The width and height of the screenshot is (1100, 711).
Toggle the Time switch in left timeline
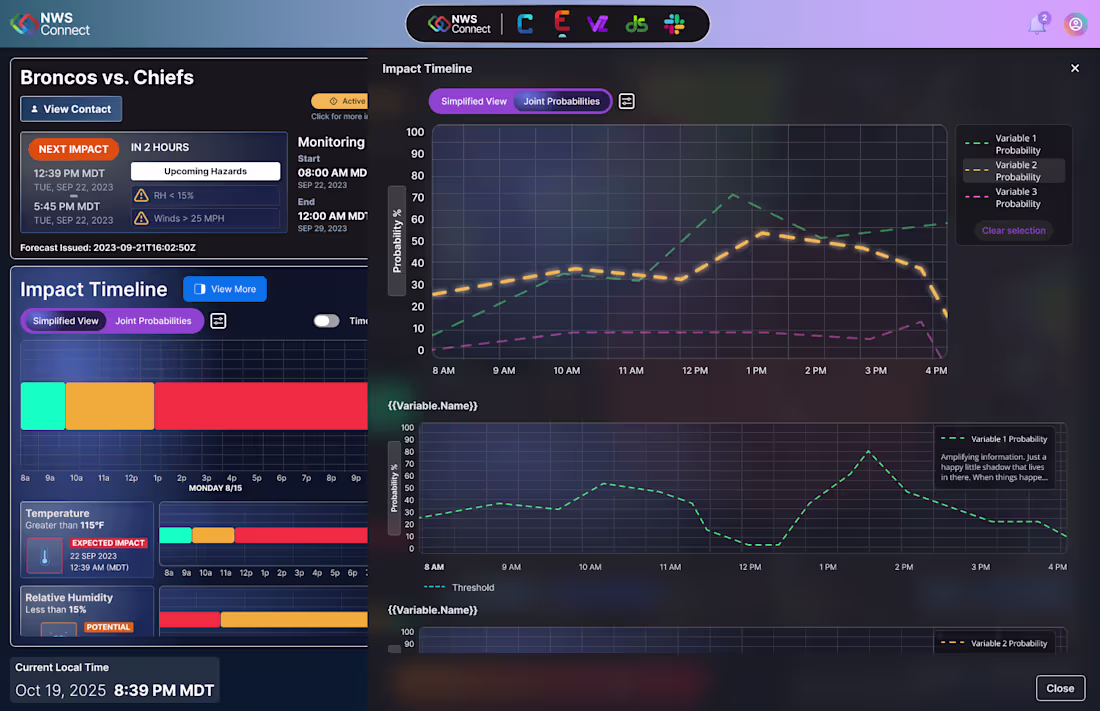pos(326,321)
